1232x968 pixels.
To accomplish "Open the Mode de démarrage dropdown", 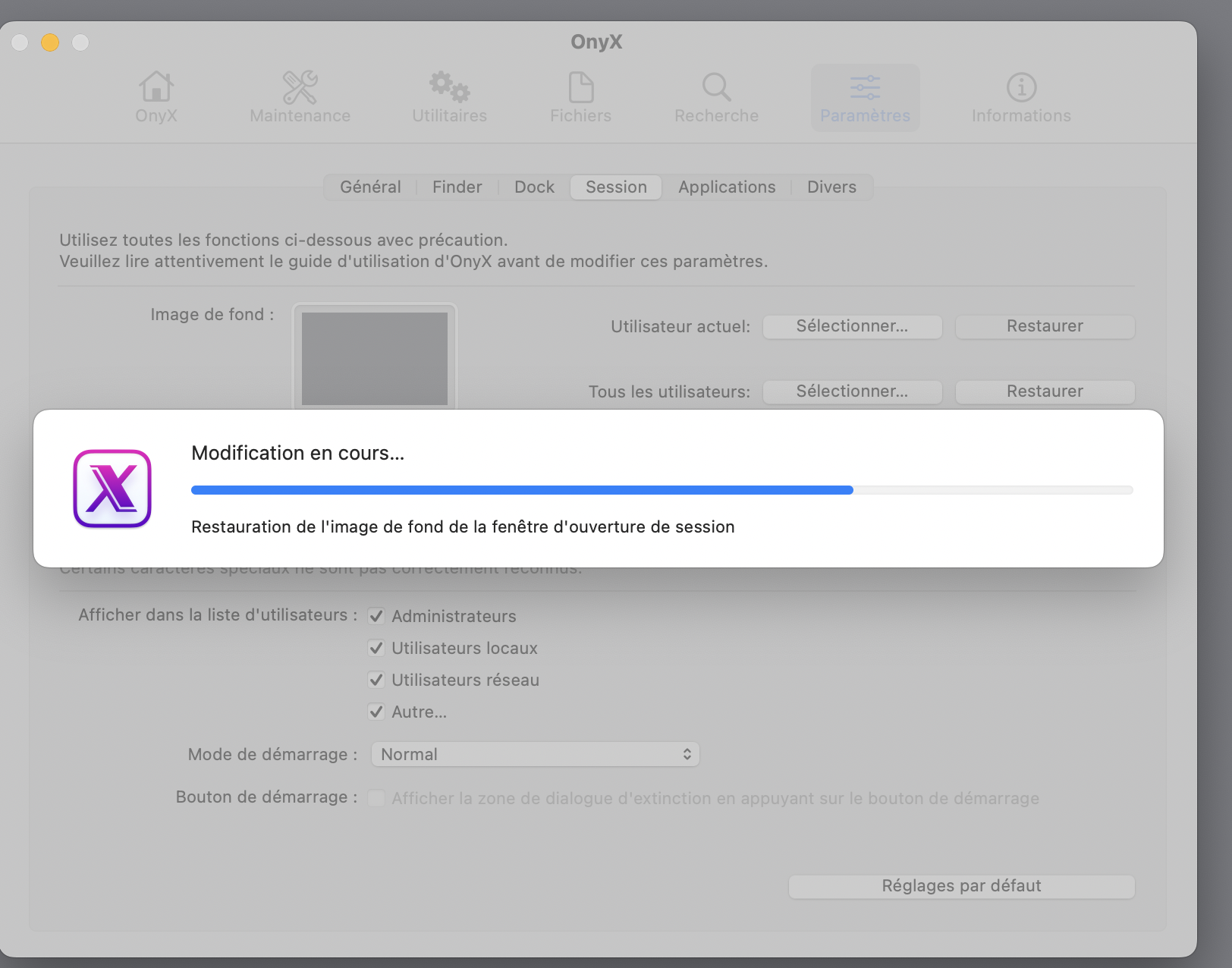I will click(x=536, y=754).
